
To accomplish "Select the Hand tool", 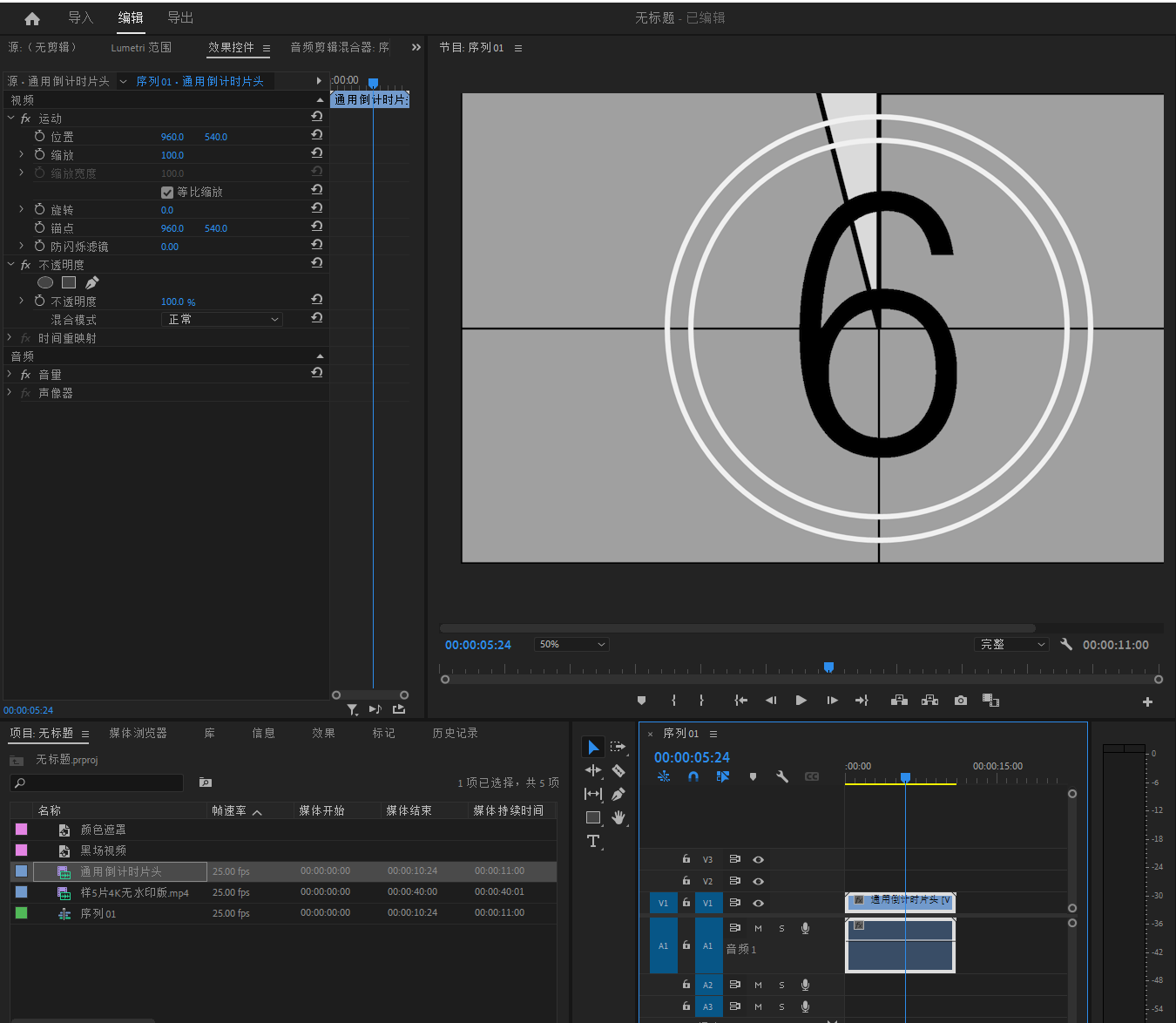I will click(618, 817).
